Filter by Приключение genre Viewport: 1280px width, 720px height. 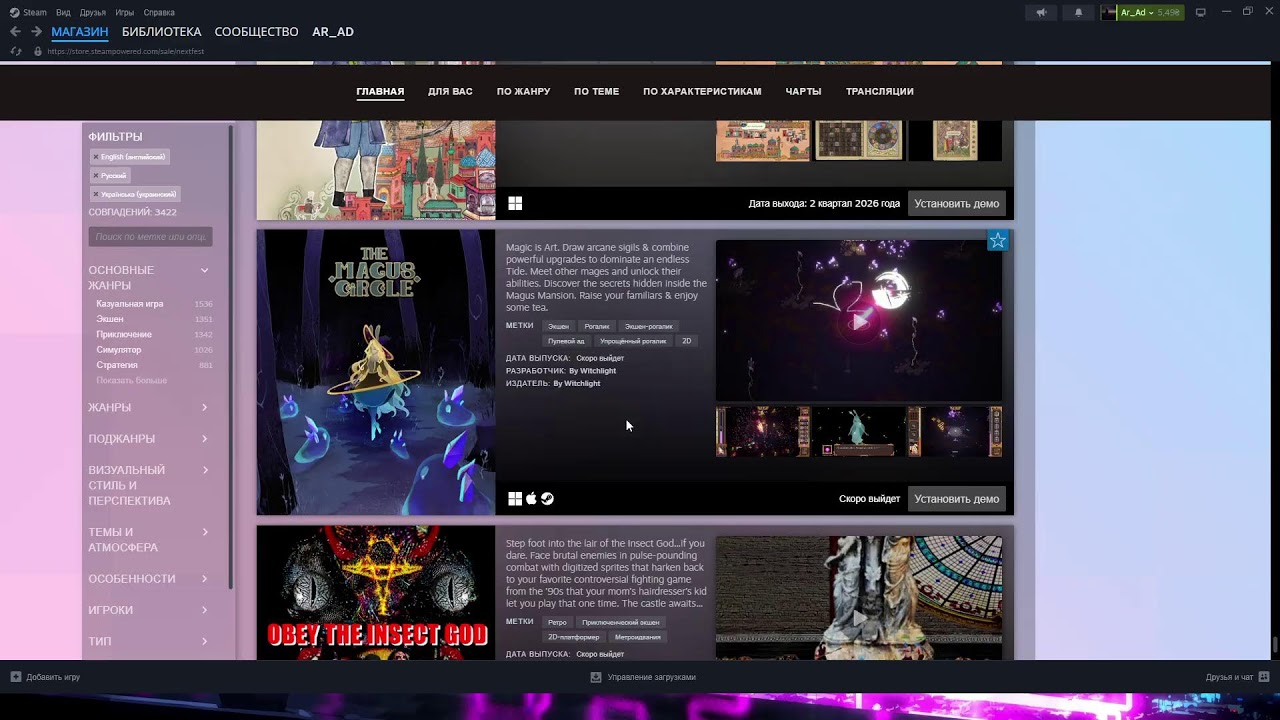point(124,335)
